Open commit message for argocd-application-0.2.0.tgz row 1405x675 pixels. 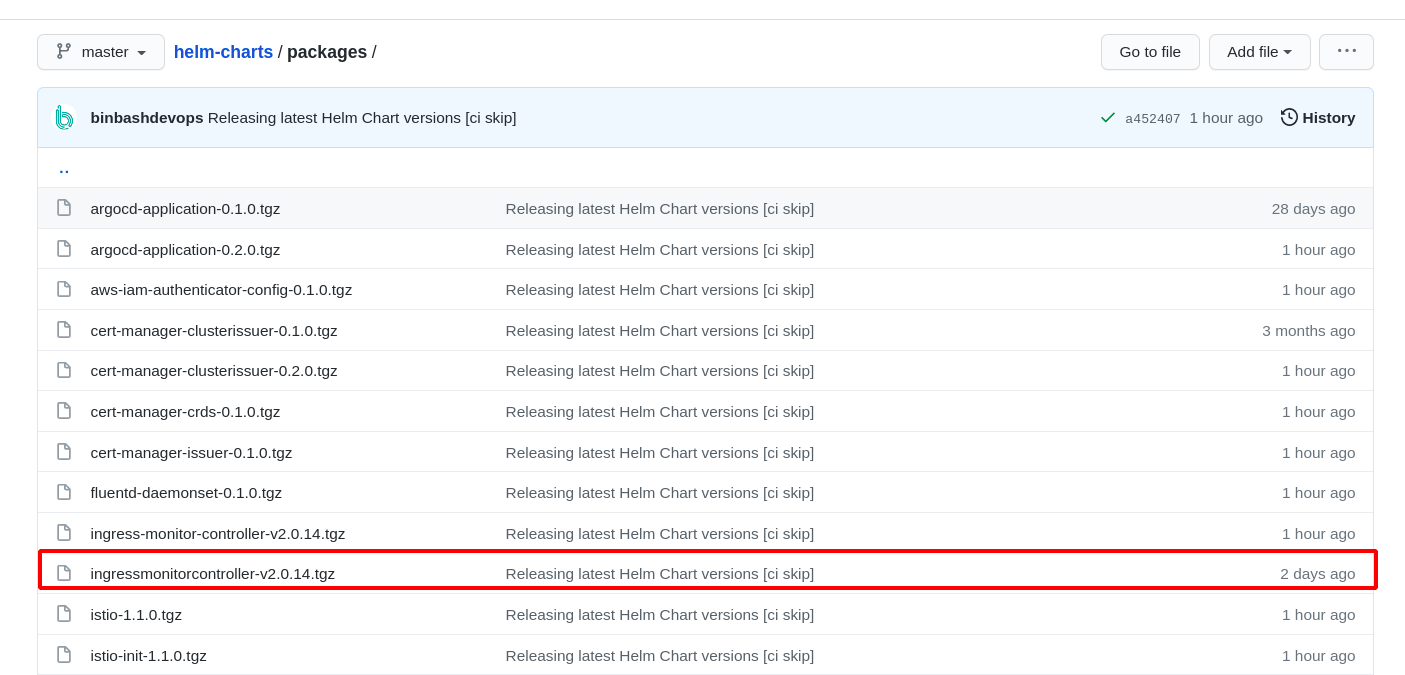660,250
